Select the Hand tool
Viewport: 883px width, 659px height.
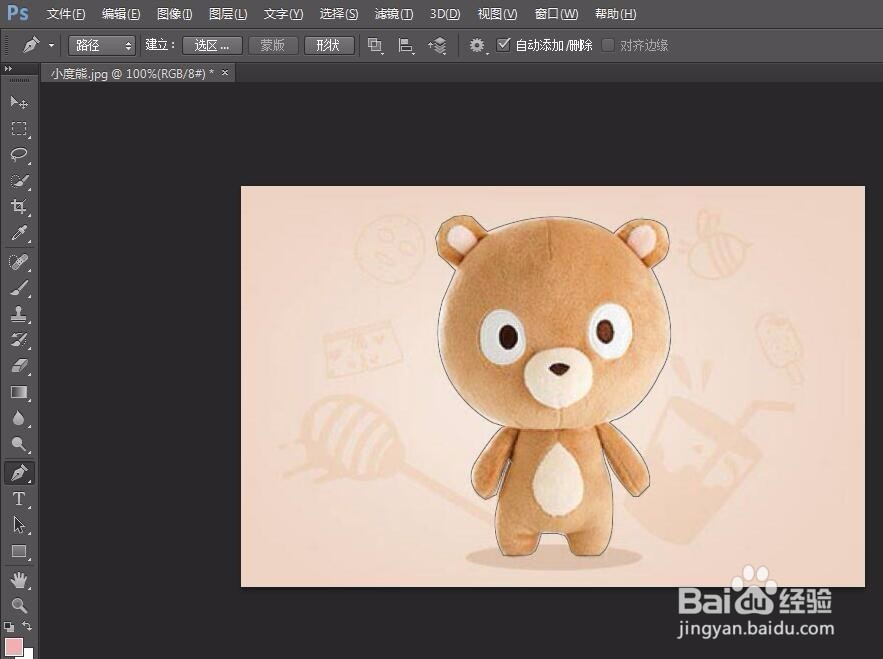(19, 580)
